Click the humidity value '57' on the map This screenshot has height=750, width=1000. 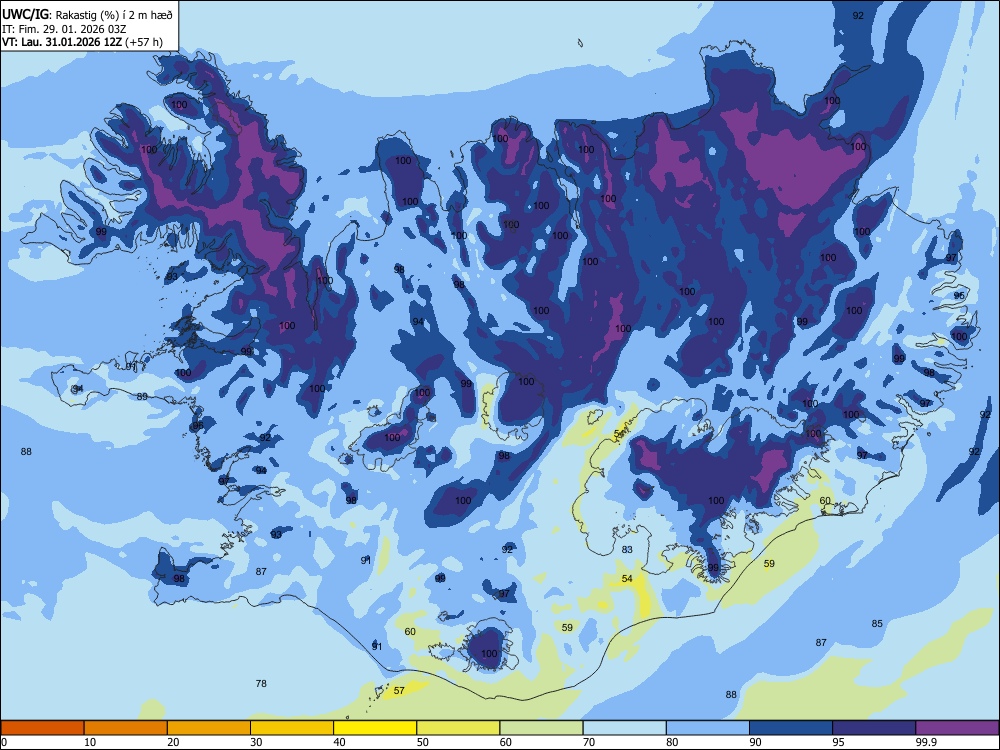(399, 691)
